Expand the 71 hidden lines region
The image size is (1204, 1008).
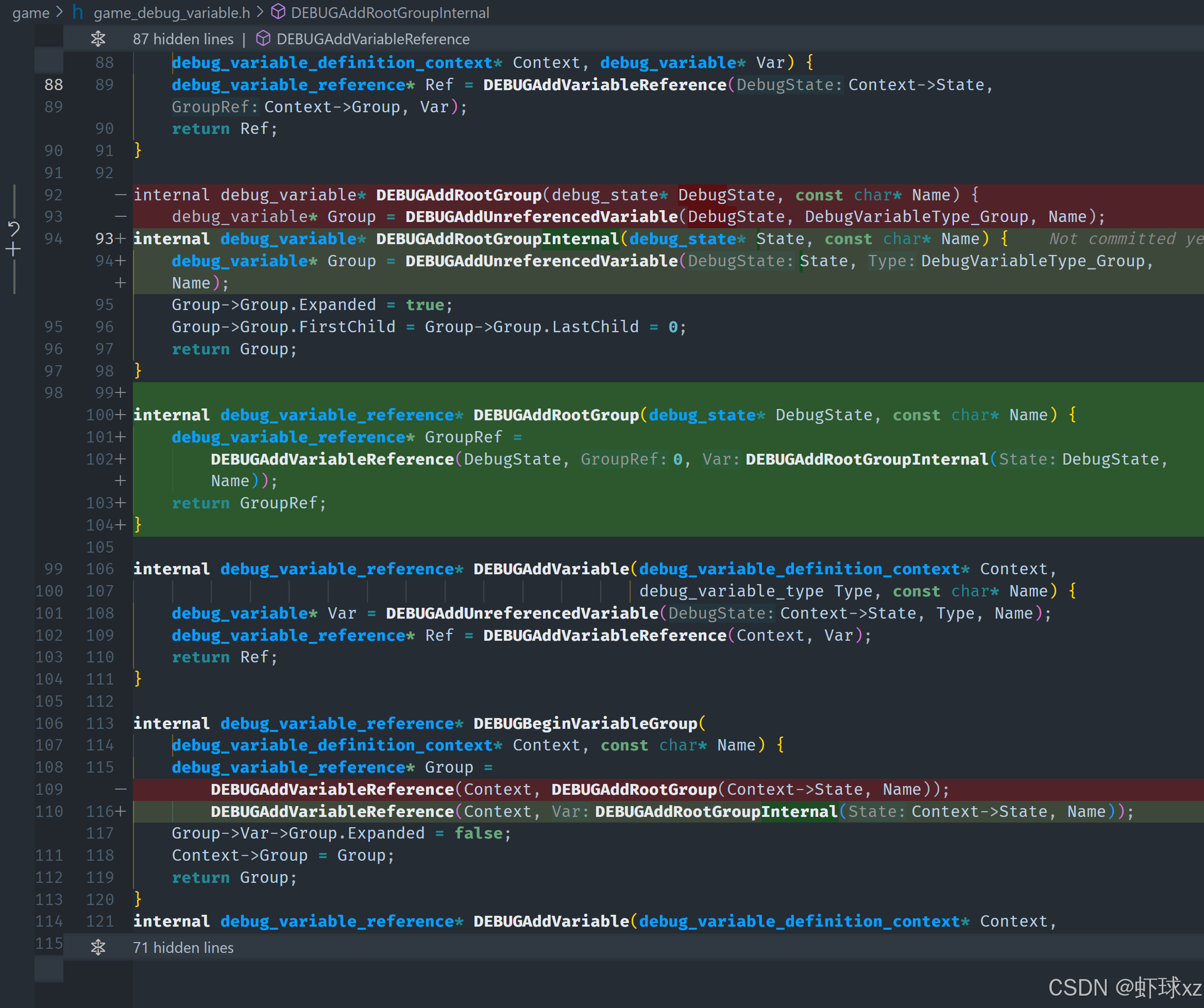tap(183, 947)
